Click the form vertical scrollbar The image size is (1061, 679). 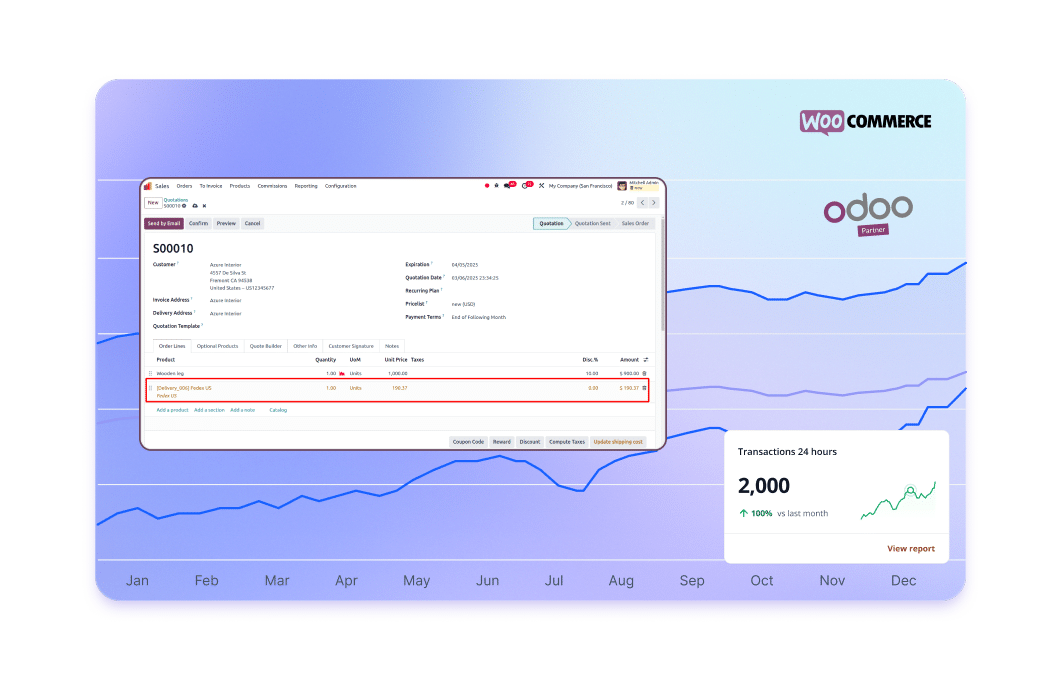[x=662, y=275]
